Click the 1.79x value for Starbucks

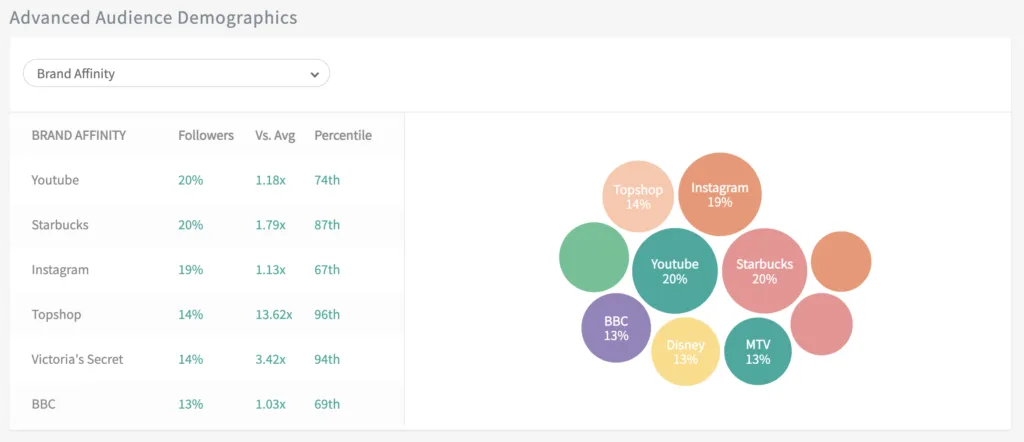click(270, 225)
